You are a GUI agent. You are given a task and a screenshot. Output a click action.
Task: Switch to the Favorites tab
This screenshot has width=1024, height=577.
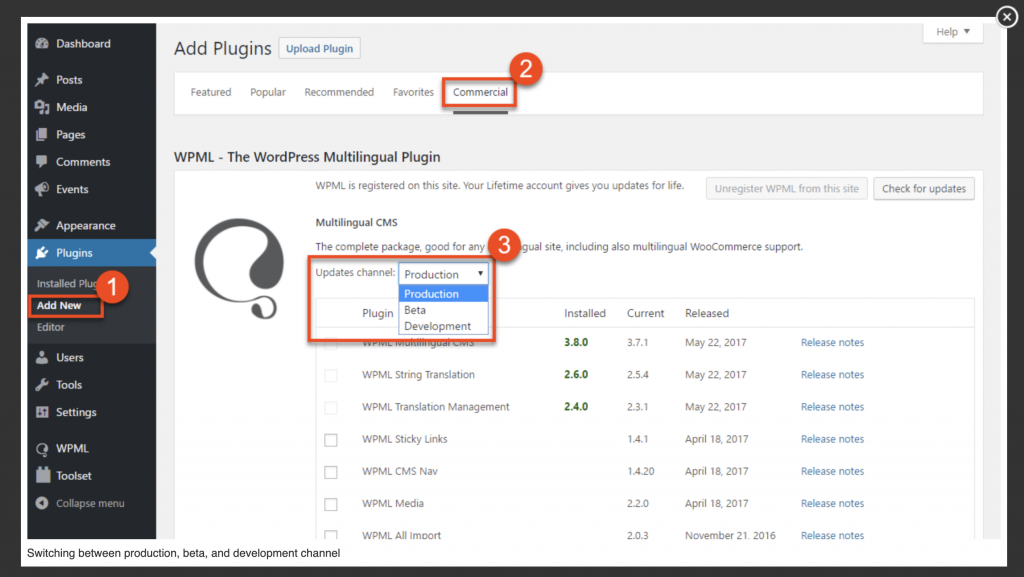pyautogui.click(x=413, y=92)
